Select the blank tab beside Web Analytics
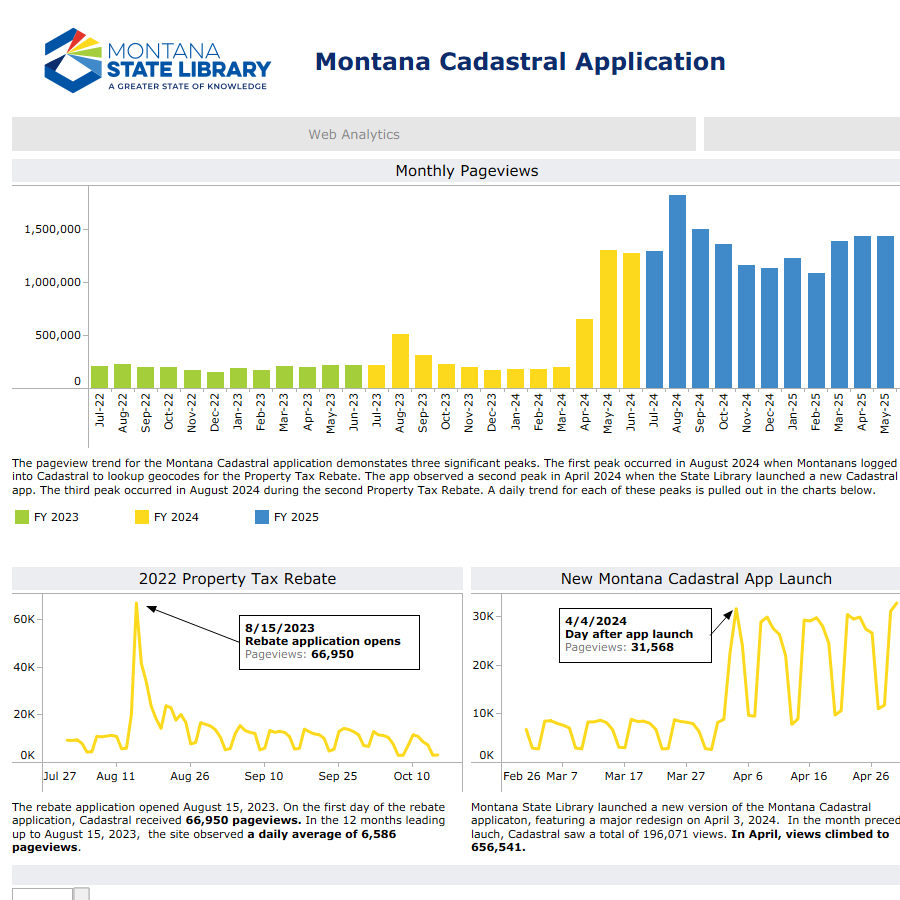 pos(800,134)
